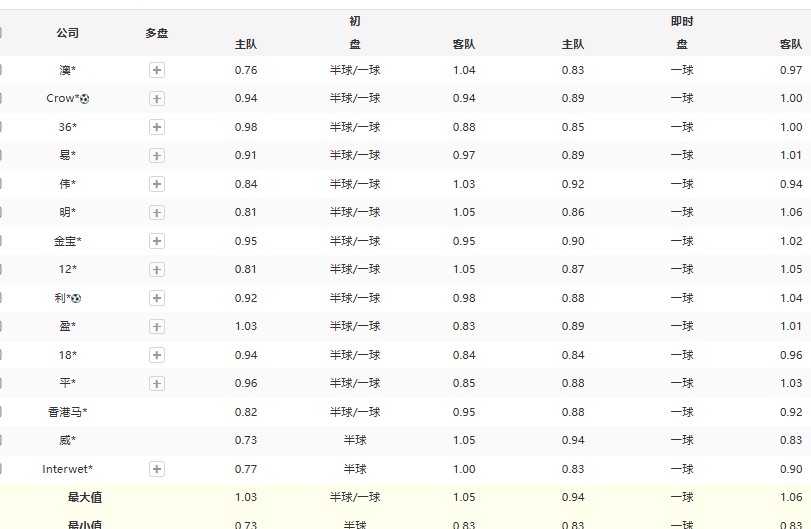Viewport: 811px width, 529px height.
Task: Click the 多盘 column header
Action: pos(156,33)
